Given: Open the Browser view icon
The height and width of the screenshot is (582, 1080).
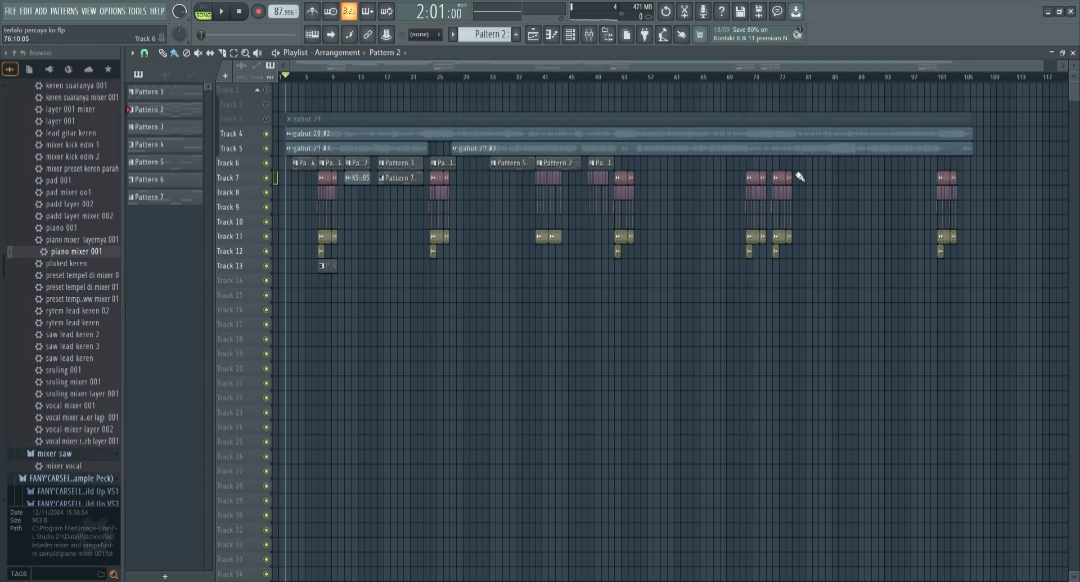Looking at the screenshot, I should click(608, 34).
